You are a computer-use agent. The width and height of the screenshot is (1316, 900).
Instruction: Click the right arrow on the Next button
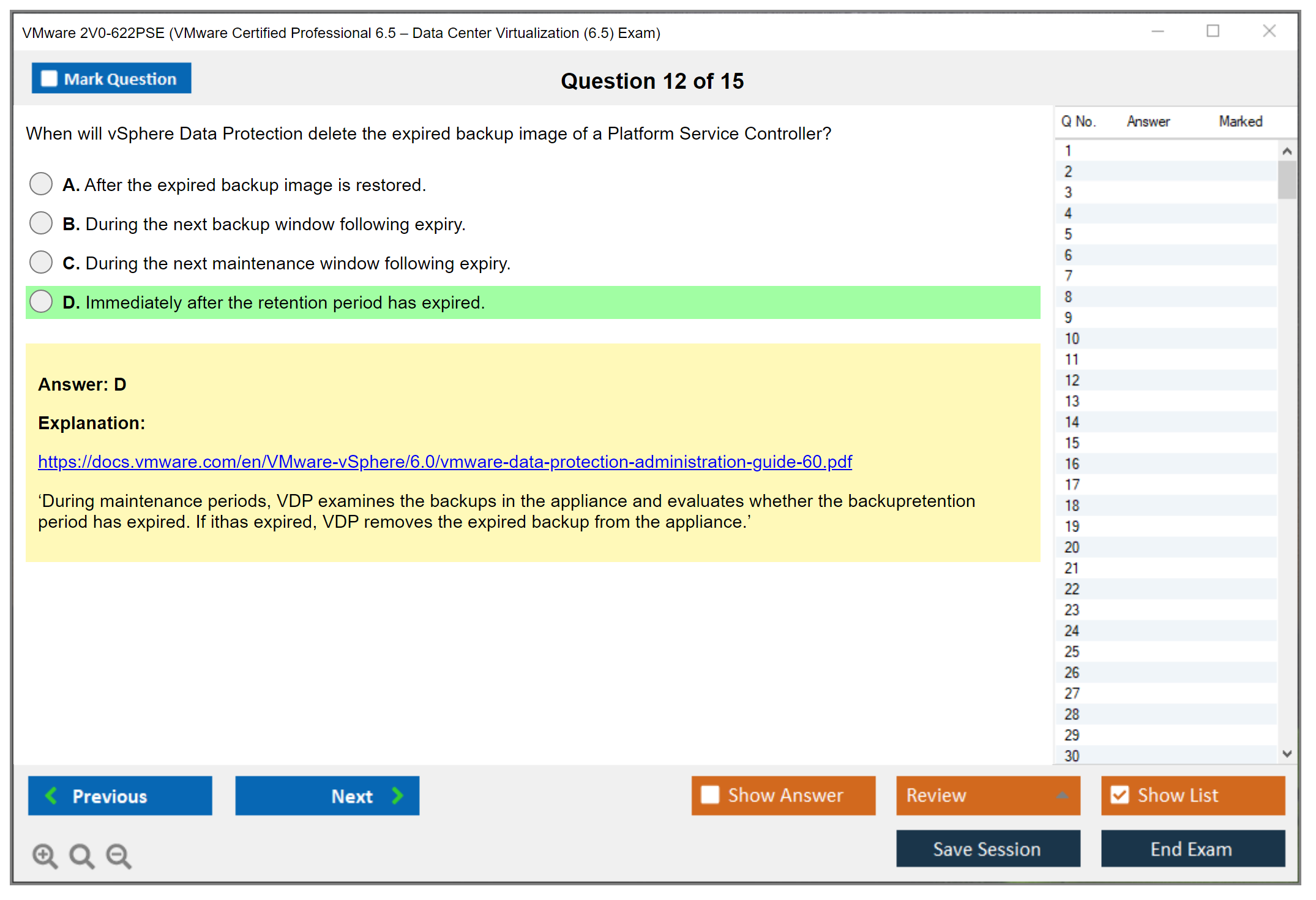pyautogui.click(x=398, y=795)
